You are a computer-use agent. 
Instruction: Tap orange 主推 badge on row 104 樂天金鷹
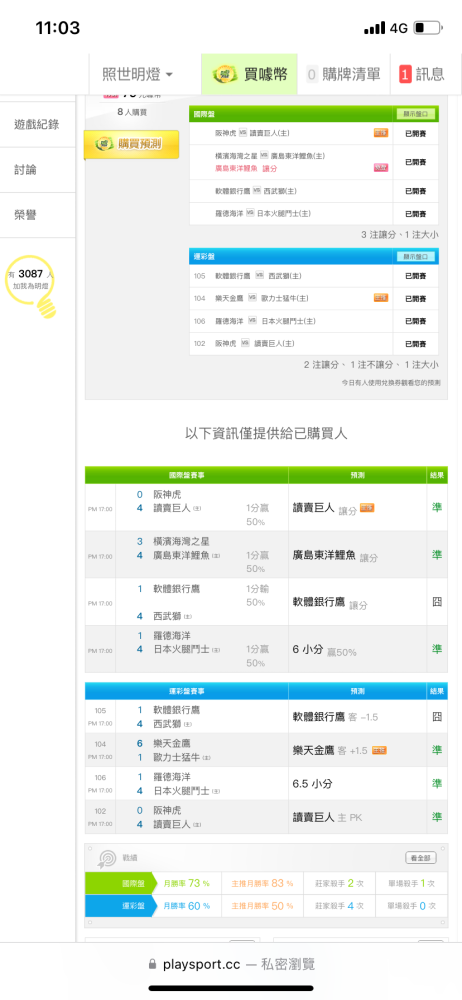(x=380, y=298)
